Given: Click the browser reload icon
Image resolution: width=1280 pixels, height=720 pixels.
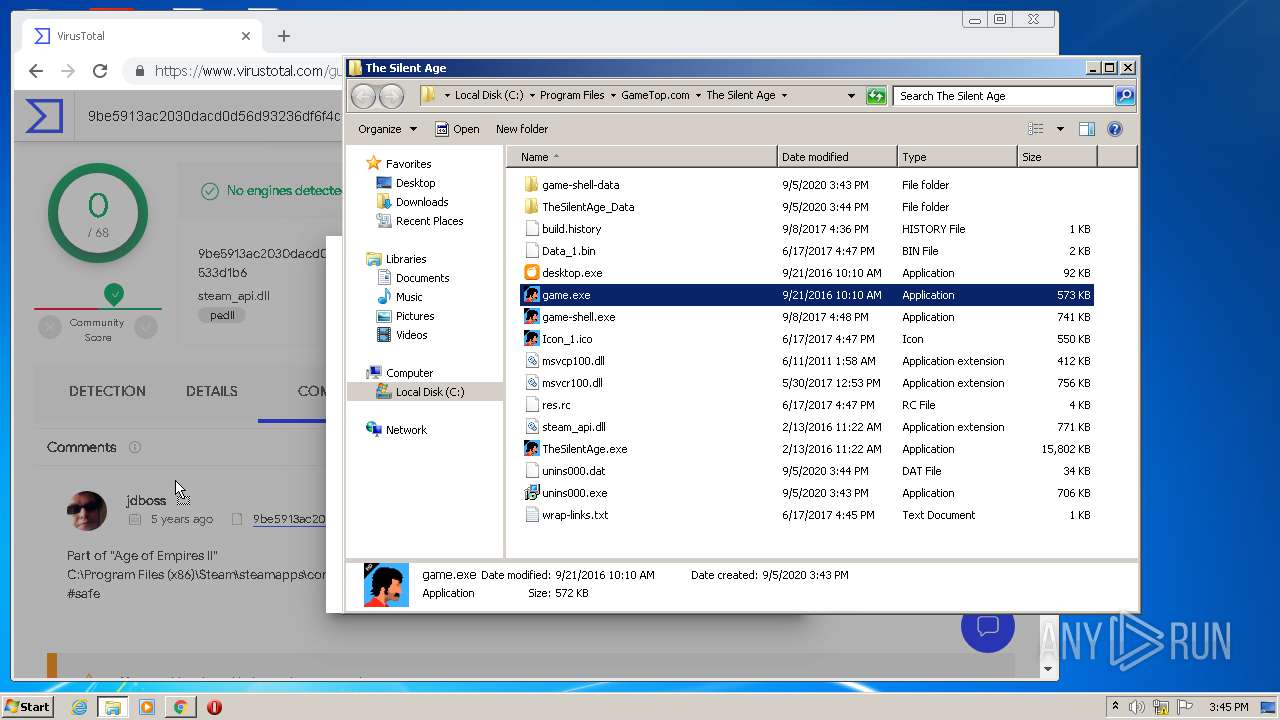Looking at the screenshot, I should [100, 71].
